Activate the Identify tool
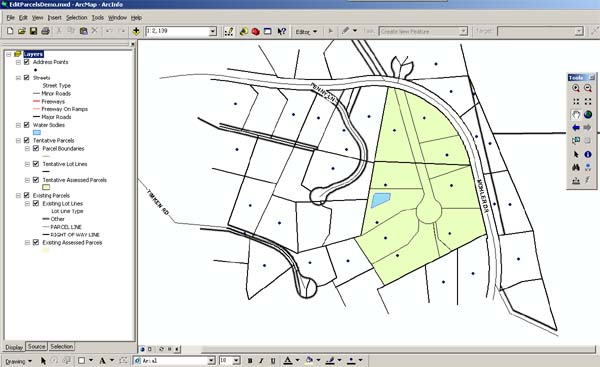This screenshot has width=600, height=367. (x=588, y=154)
